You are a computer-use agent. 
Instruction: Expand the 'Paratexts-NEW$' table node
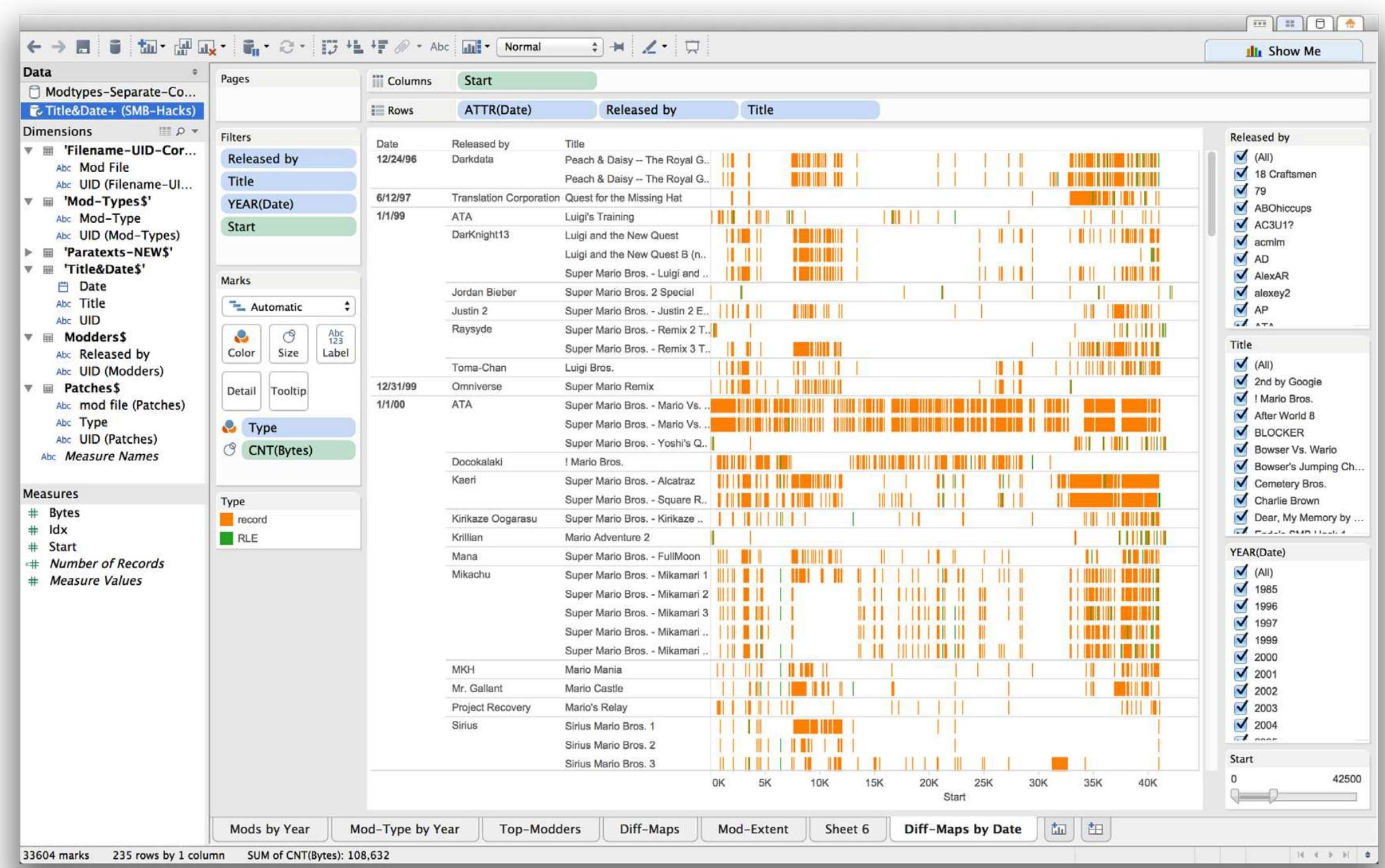28,252
